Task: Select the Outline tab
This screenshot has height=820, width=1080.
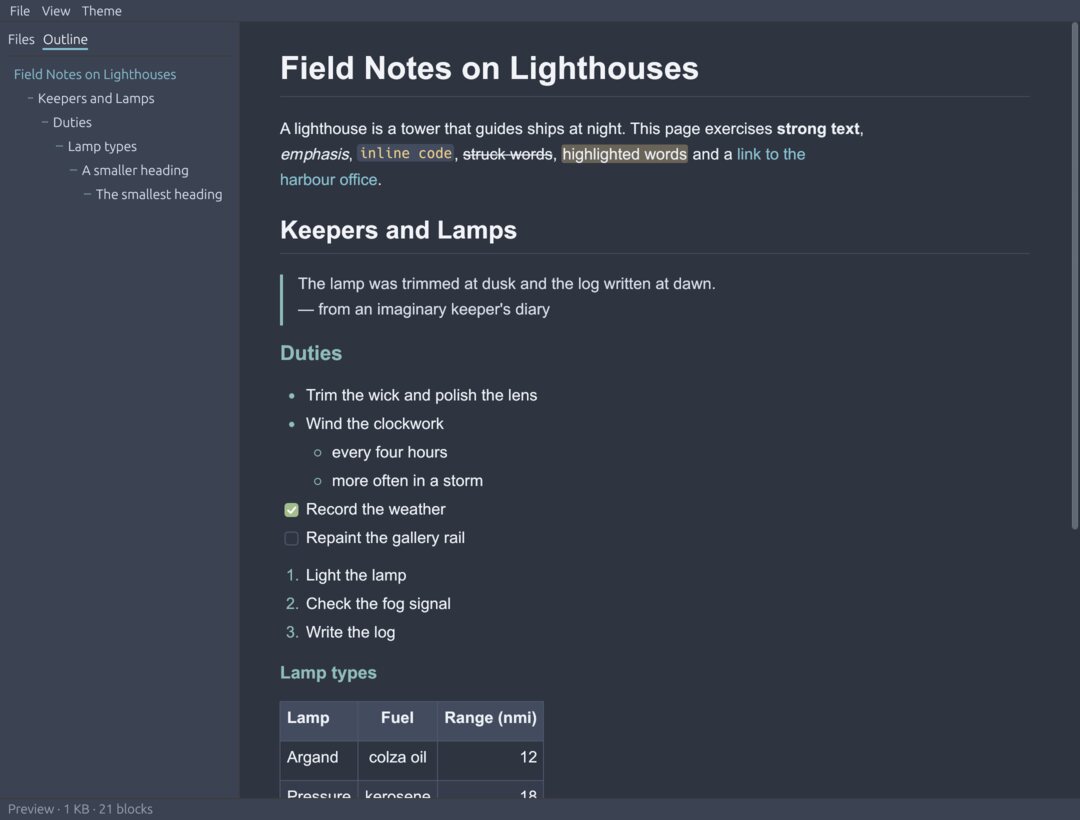Action: click(x=65, y=39)
